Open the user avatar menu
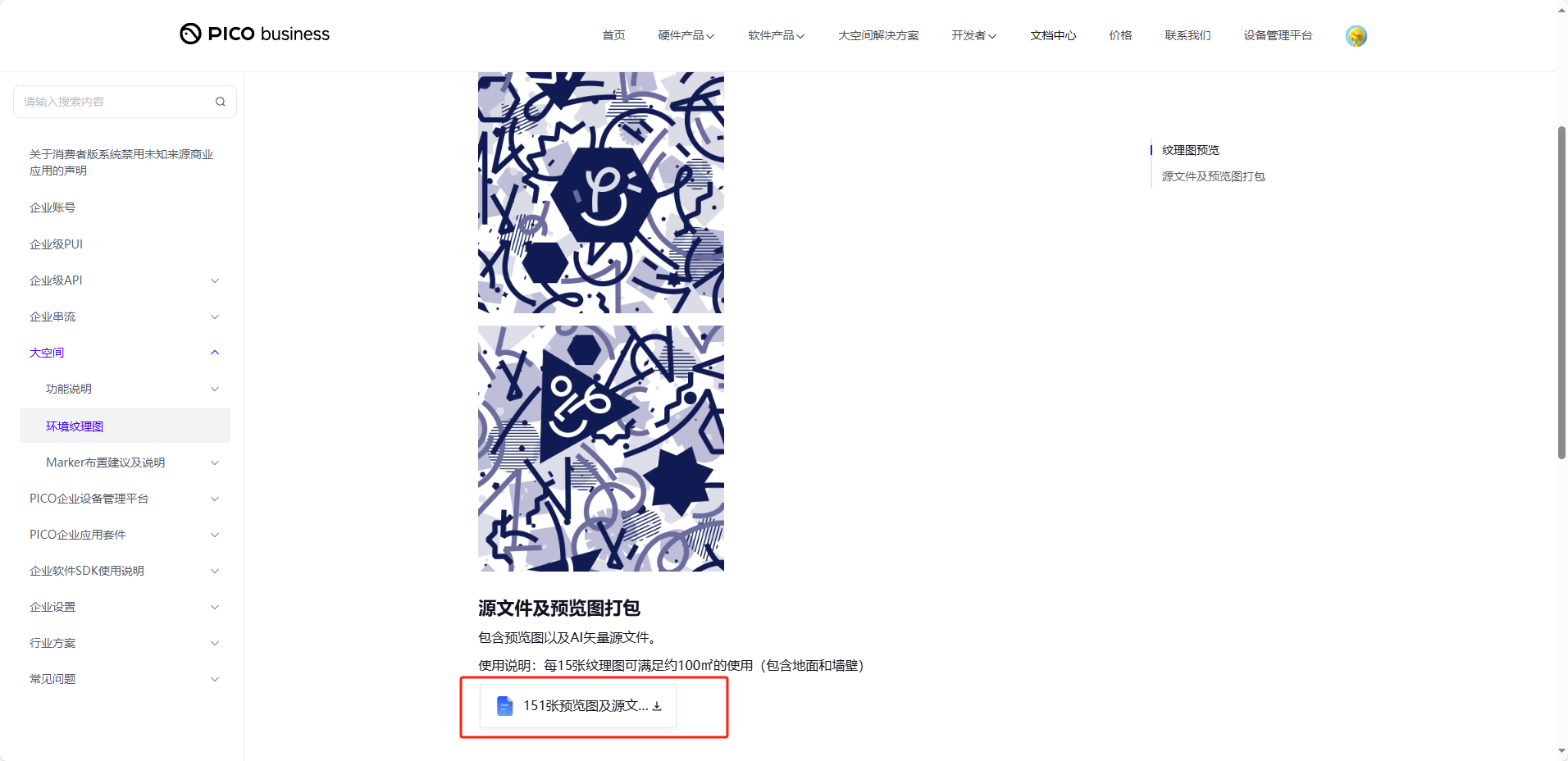 coord(1356,36)
